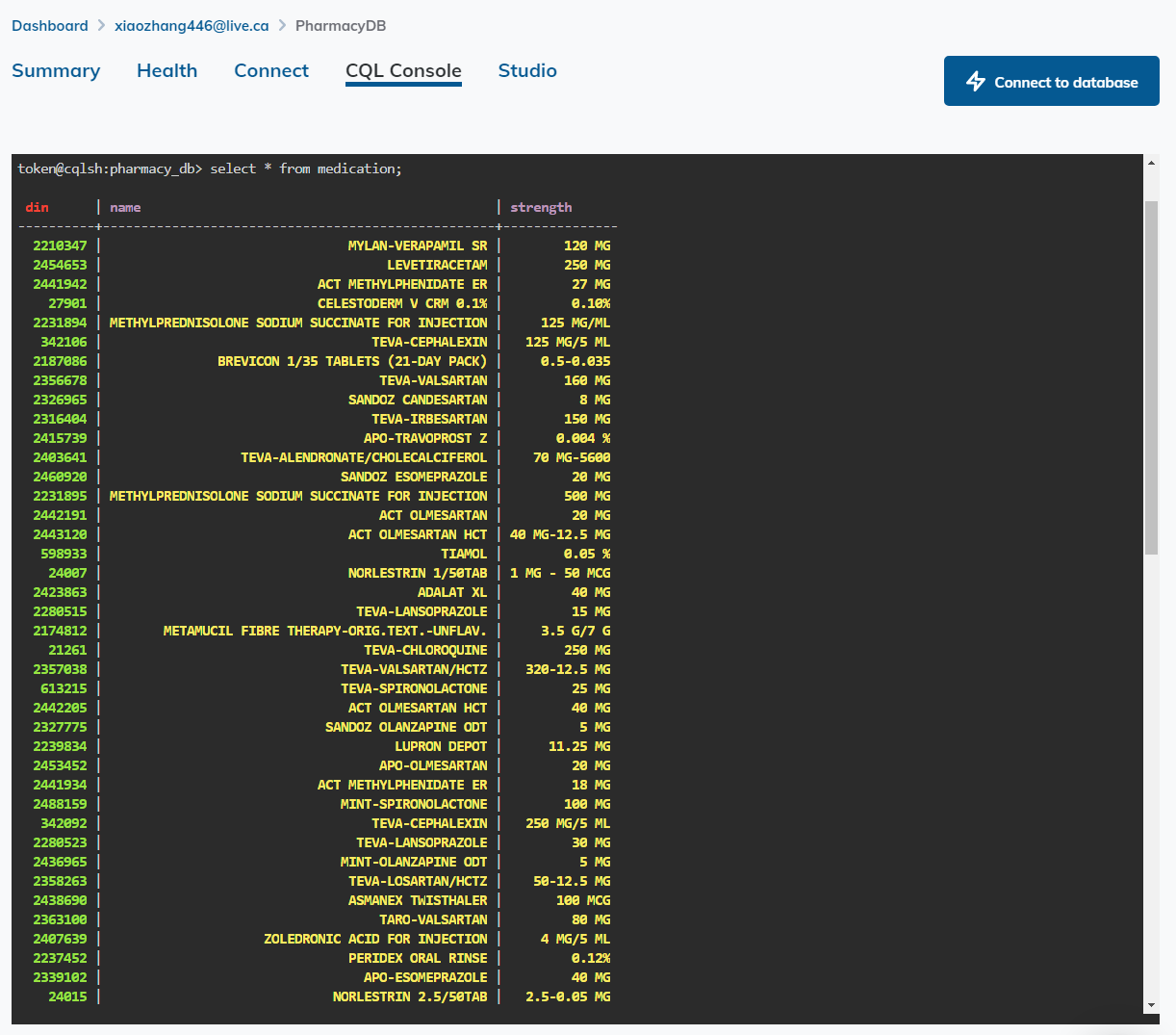Click strength value 40 MG-12.5 MG

[x=560, y=534]
